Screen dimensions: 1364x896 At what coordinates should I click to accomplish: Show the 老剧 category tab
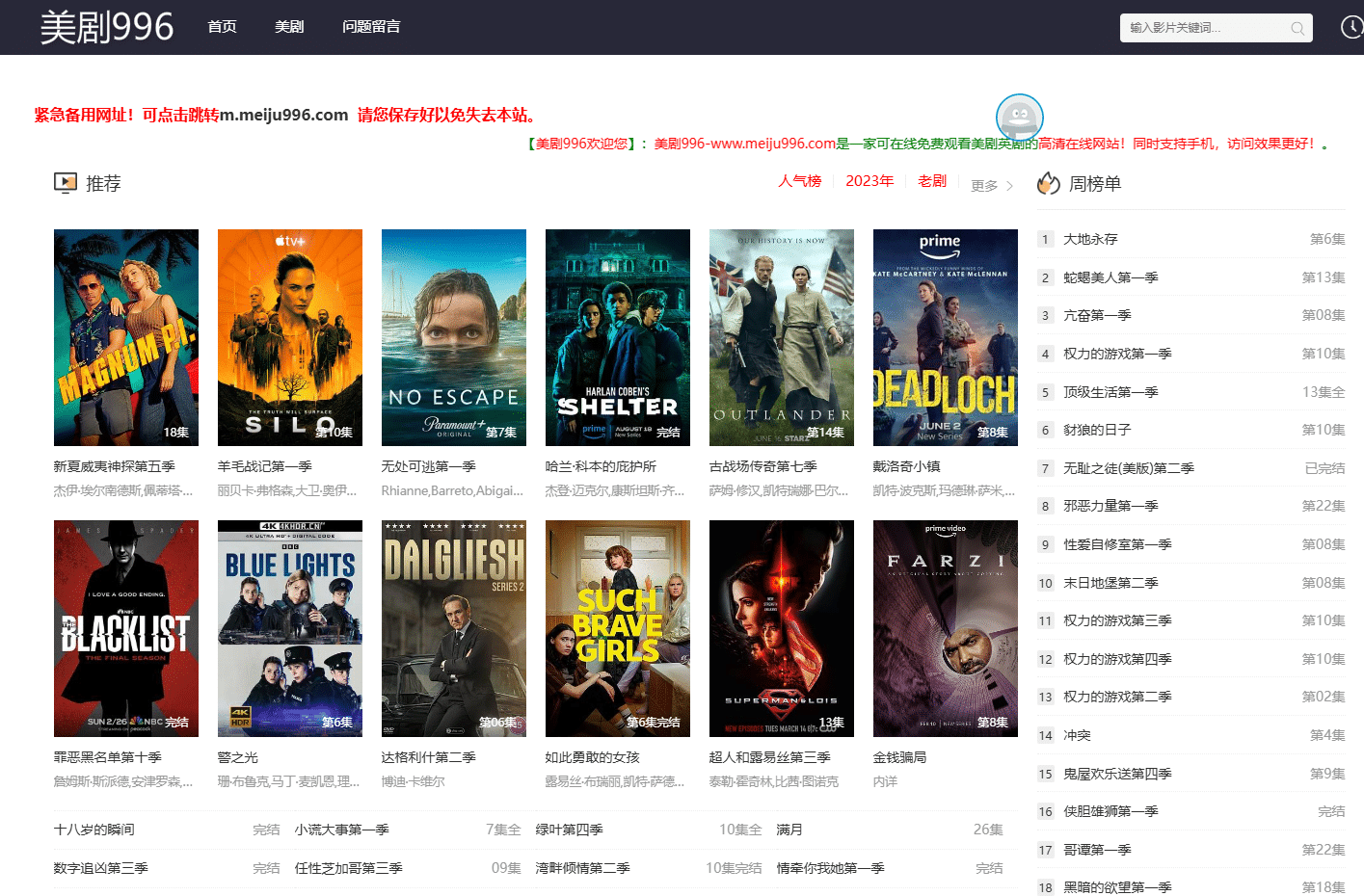931,181
